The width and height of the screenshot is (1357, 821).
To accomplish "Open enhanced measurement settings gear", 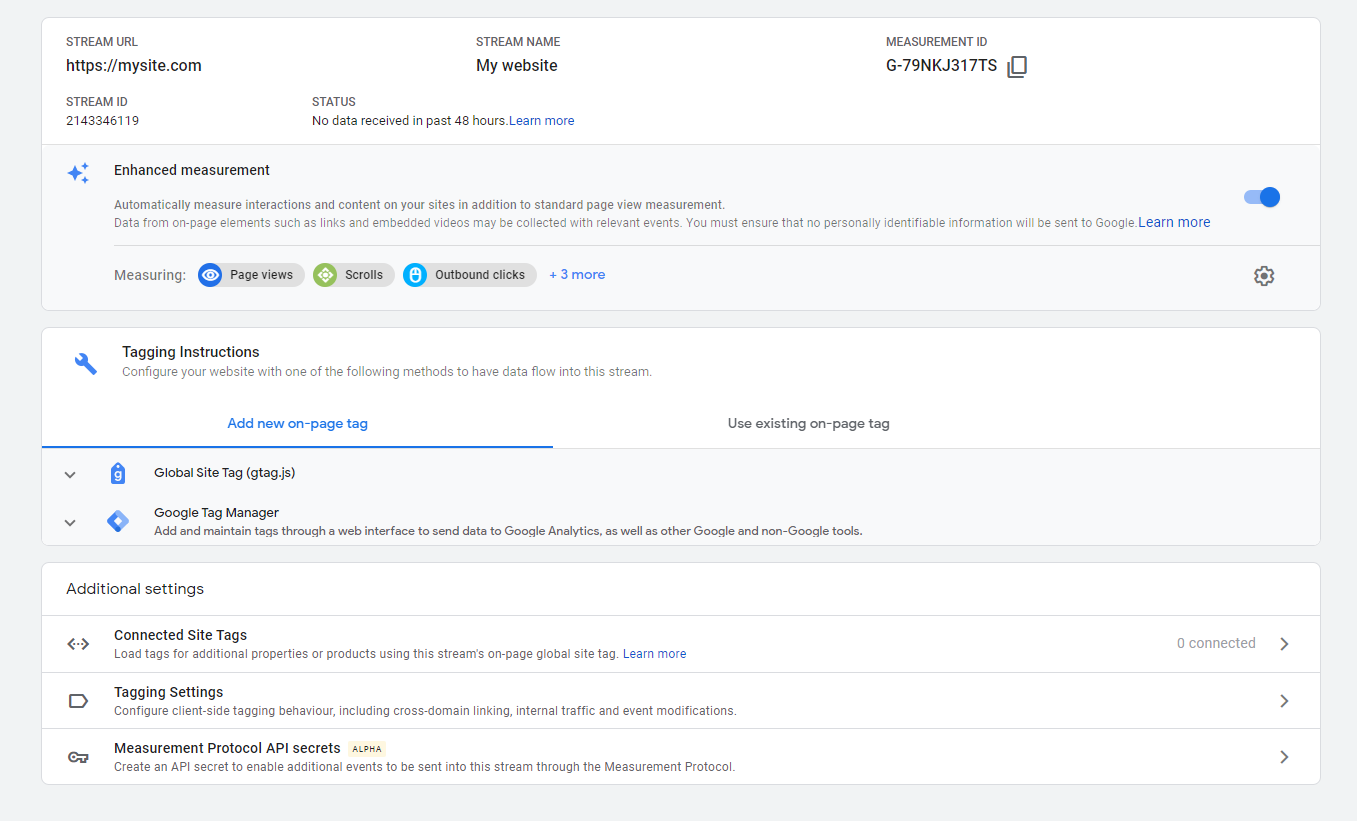I will coord(1264,276).
